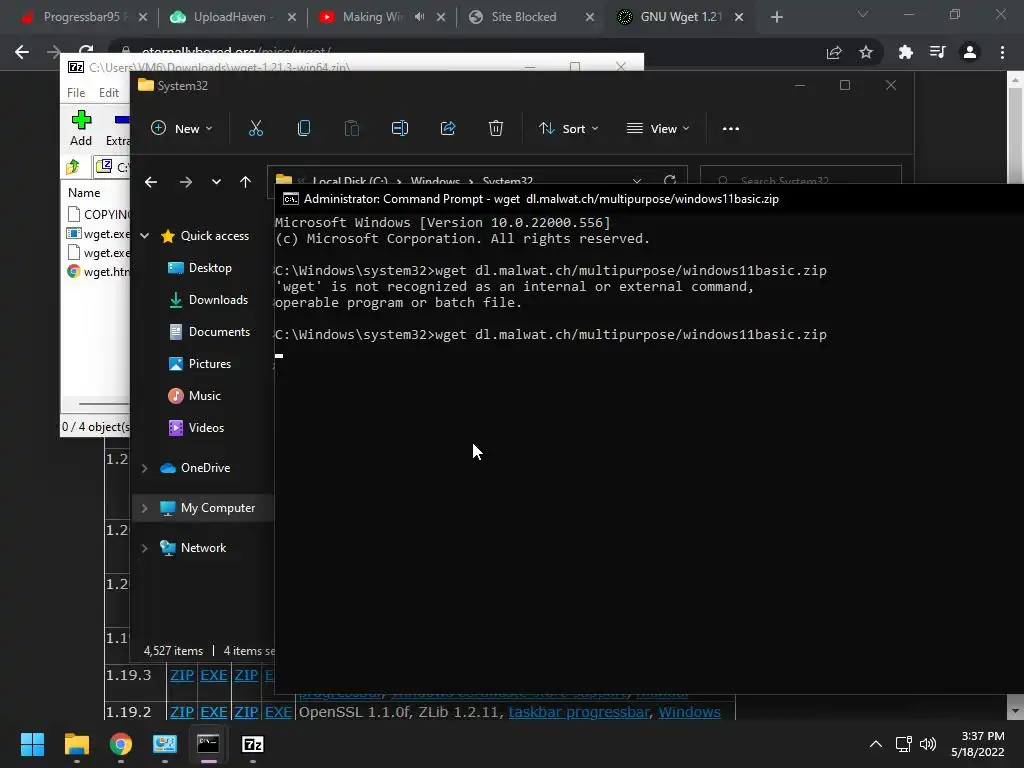Click the network icon in system tray
This screenshot has width=1024, height=768.
coord(904,744)
